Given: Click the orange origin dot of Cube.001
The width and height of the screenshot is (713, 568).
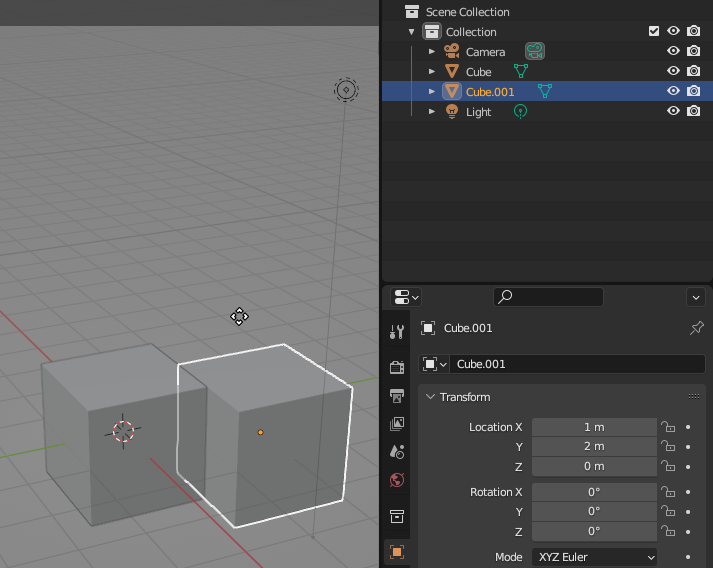Looking at the screenshot, I should coord(260,432).
